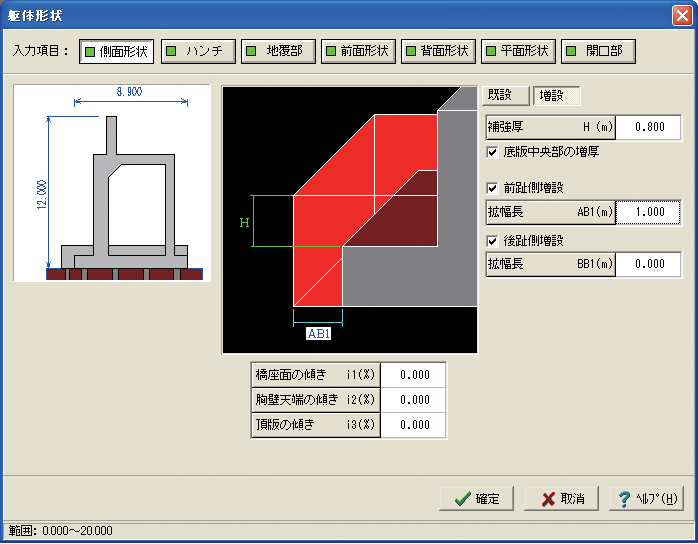This screenshot has width=698, height=544.
Task: Select the 側面形状 input item button
Action: pos(117,52)
